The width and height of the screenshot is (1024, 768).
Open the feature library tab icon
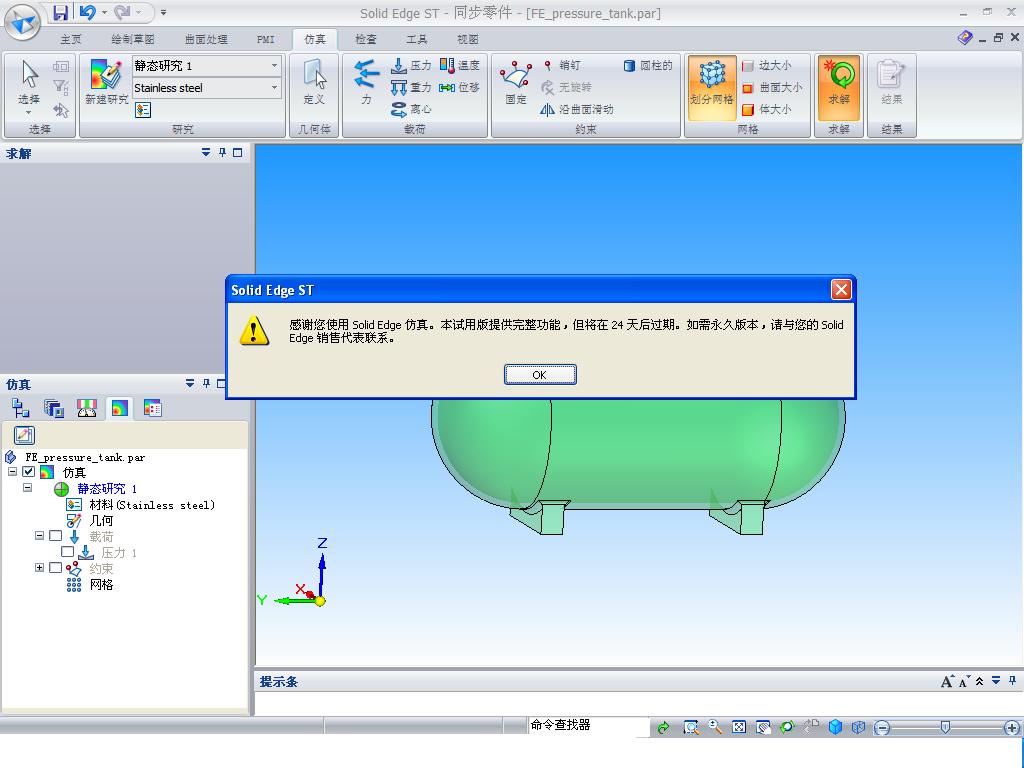click(54, 408)
